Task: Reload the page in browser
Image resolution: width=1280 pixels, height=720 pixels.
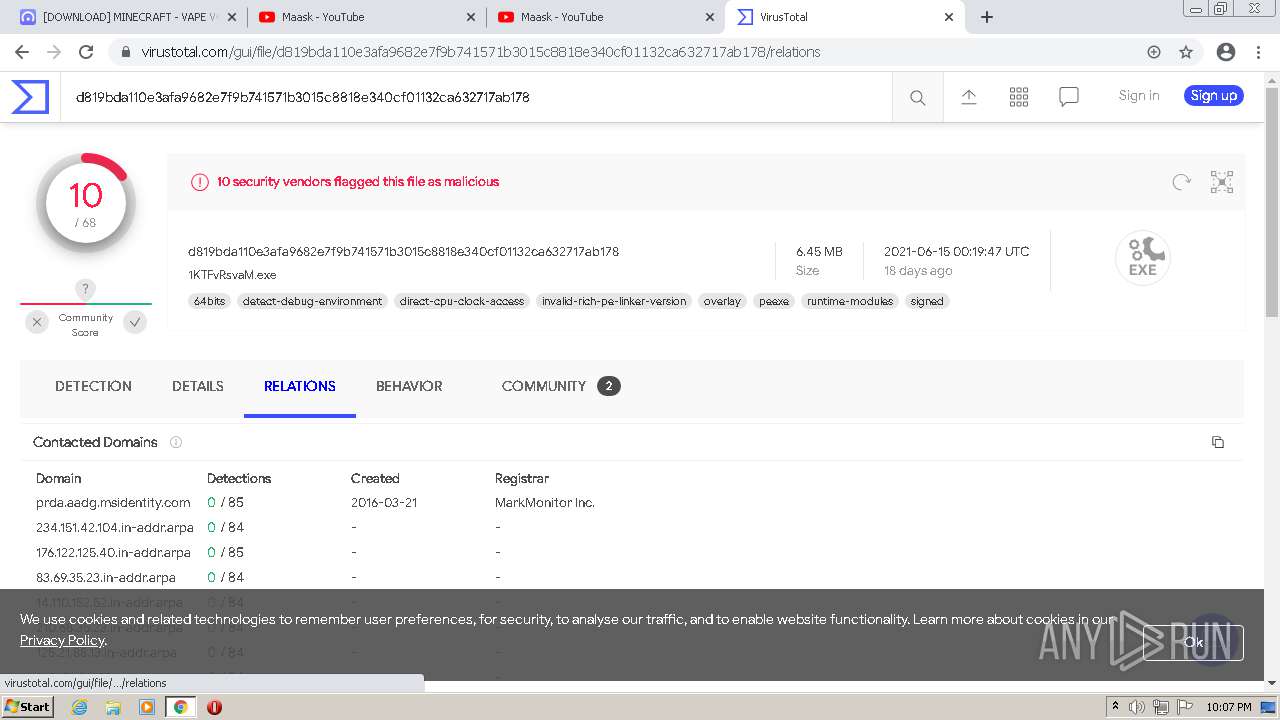Action: pyautogui.click(x=86, y=52)
